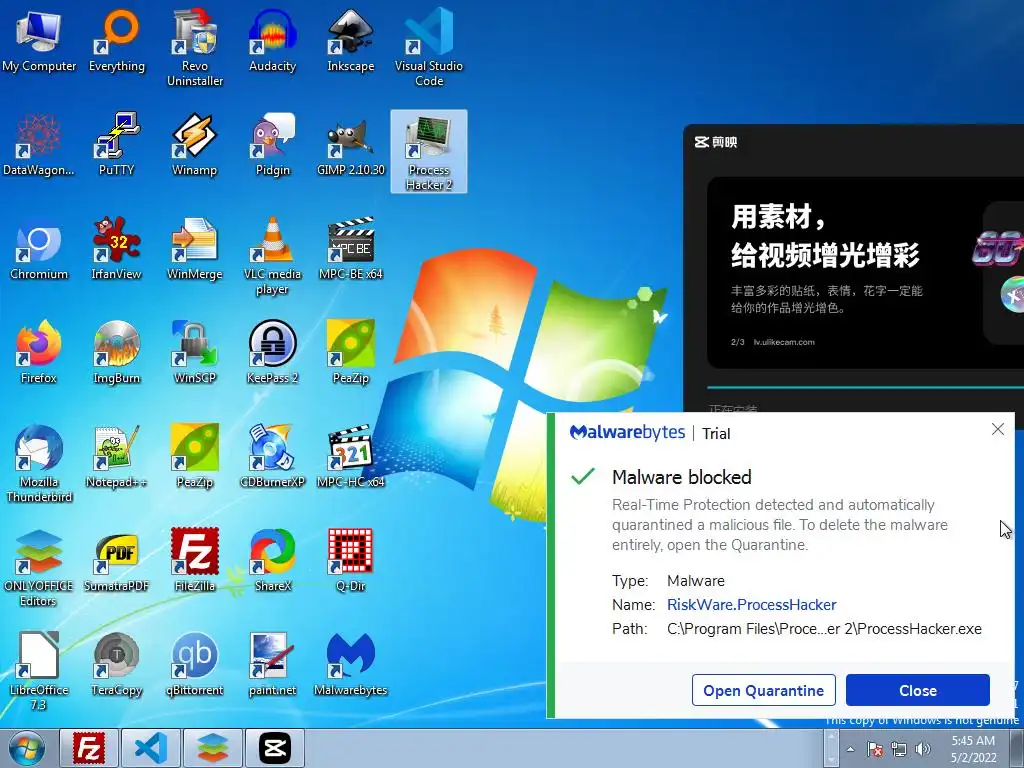The width and height of the screenshot is (1024, 768).
Task: Select the qBittorrent desktop shortcut
Action: 195,664
